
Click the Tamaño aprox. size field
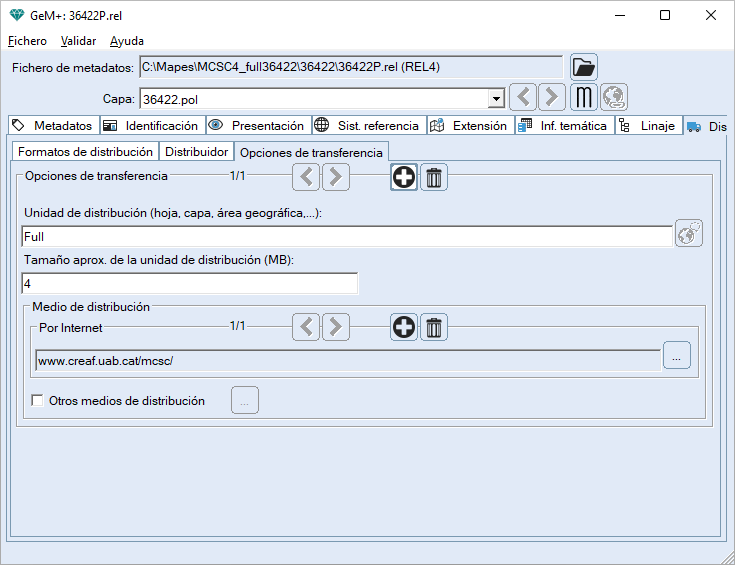[188, 284]
